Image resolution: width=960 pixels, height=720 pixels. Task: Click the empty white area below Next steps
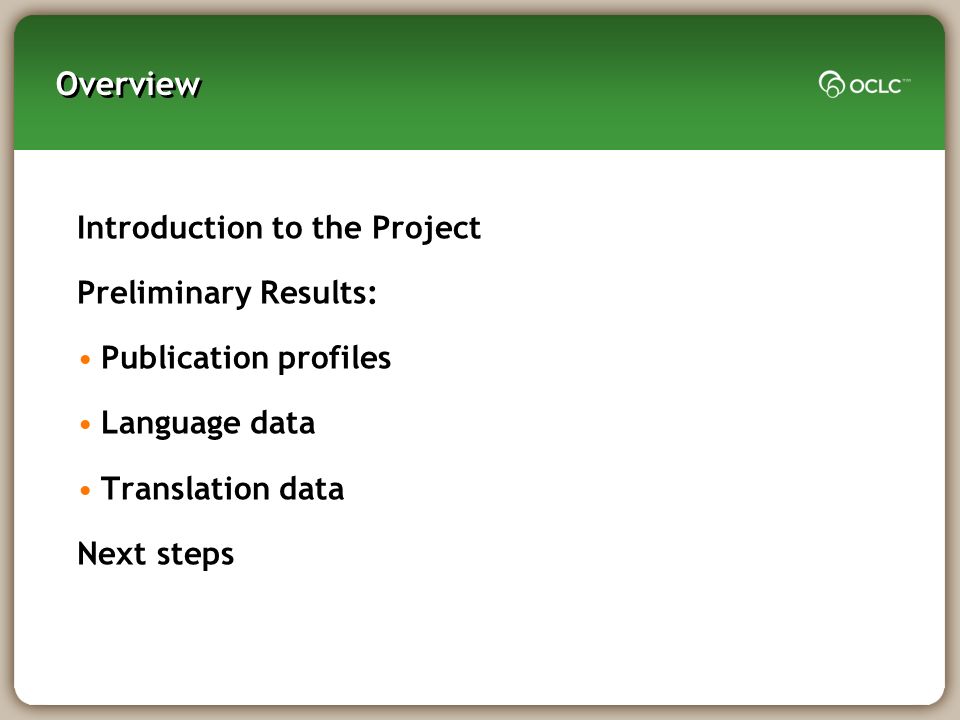click(x=479, y=637)
